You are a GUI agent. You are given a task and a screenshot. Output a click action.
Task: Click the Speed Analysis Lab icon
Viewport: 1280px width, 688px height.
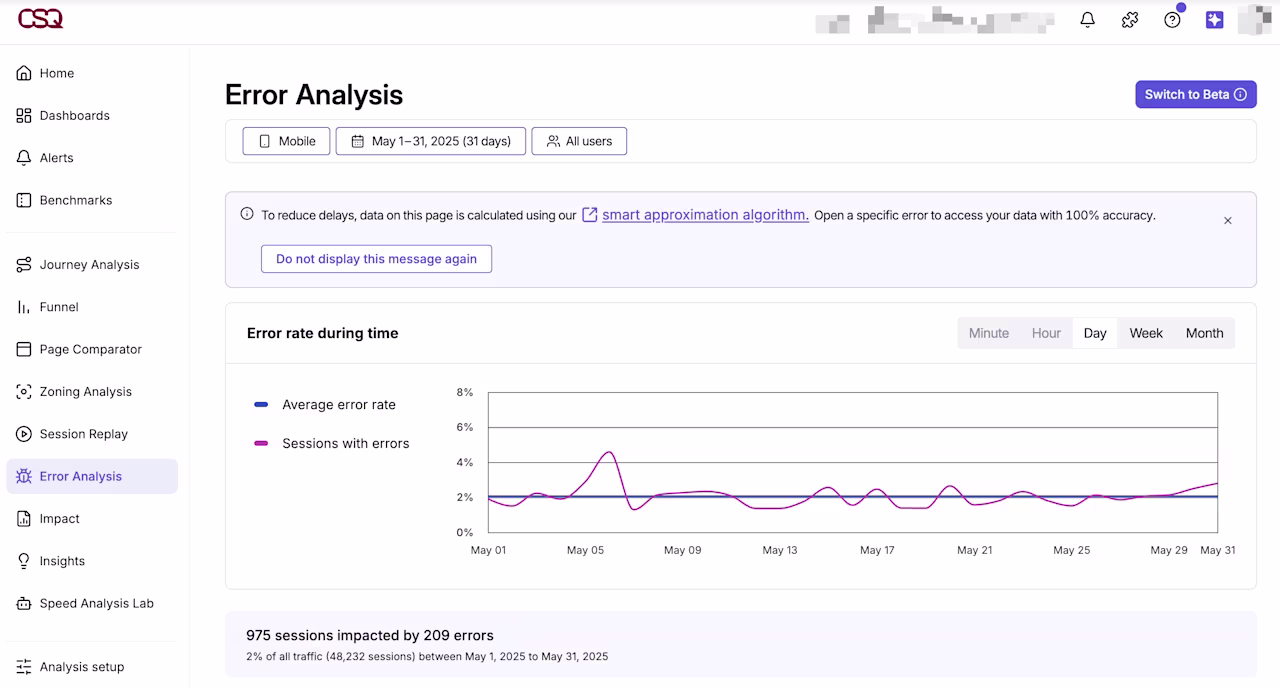tap(24, 603)
